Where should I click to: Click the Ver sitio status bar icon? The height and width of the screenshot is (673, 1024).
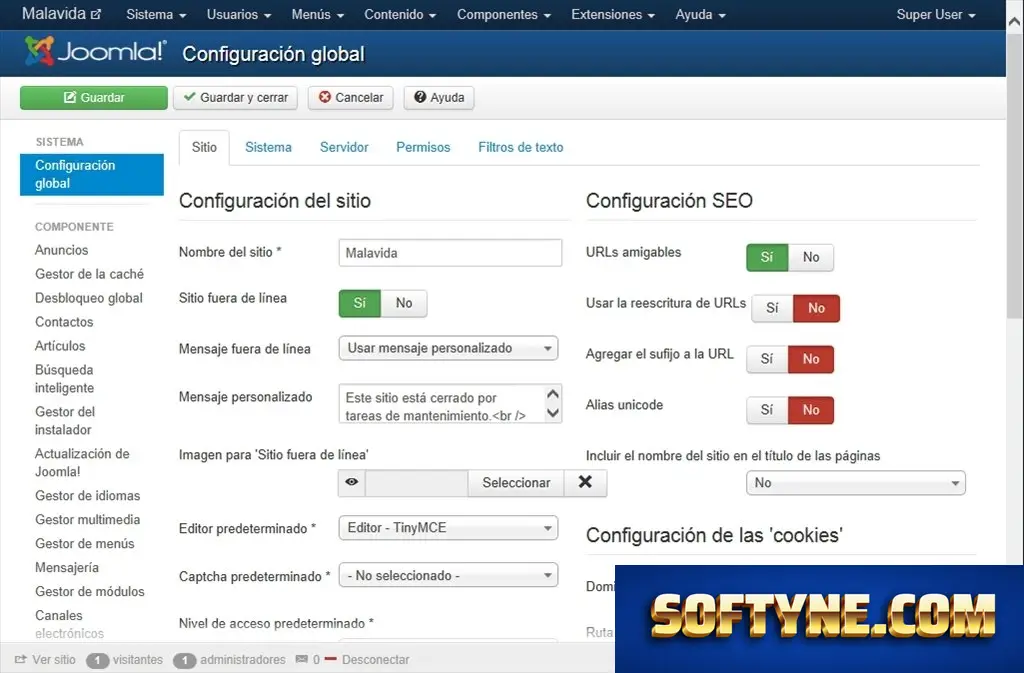click(21, 659)
